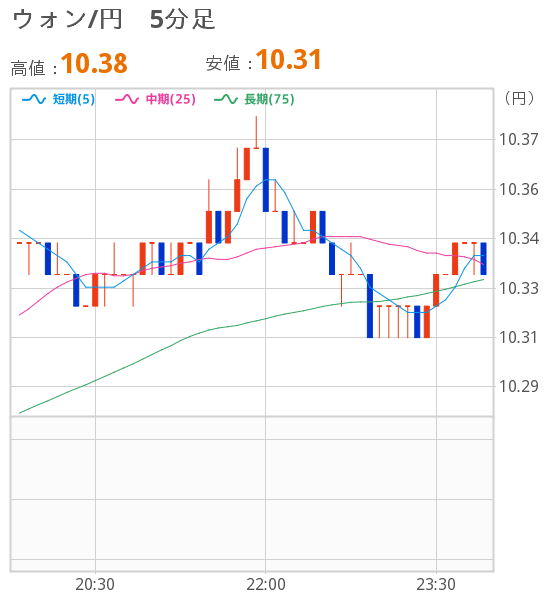Click the tall blue candlestick at 22:00
The image size is (560, 600).
point(266,179)
